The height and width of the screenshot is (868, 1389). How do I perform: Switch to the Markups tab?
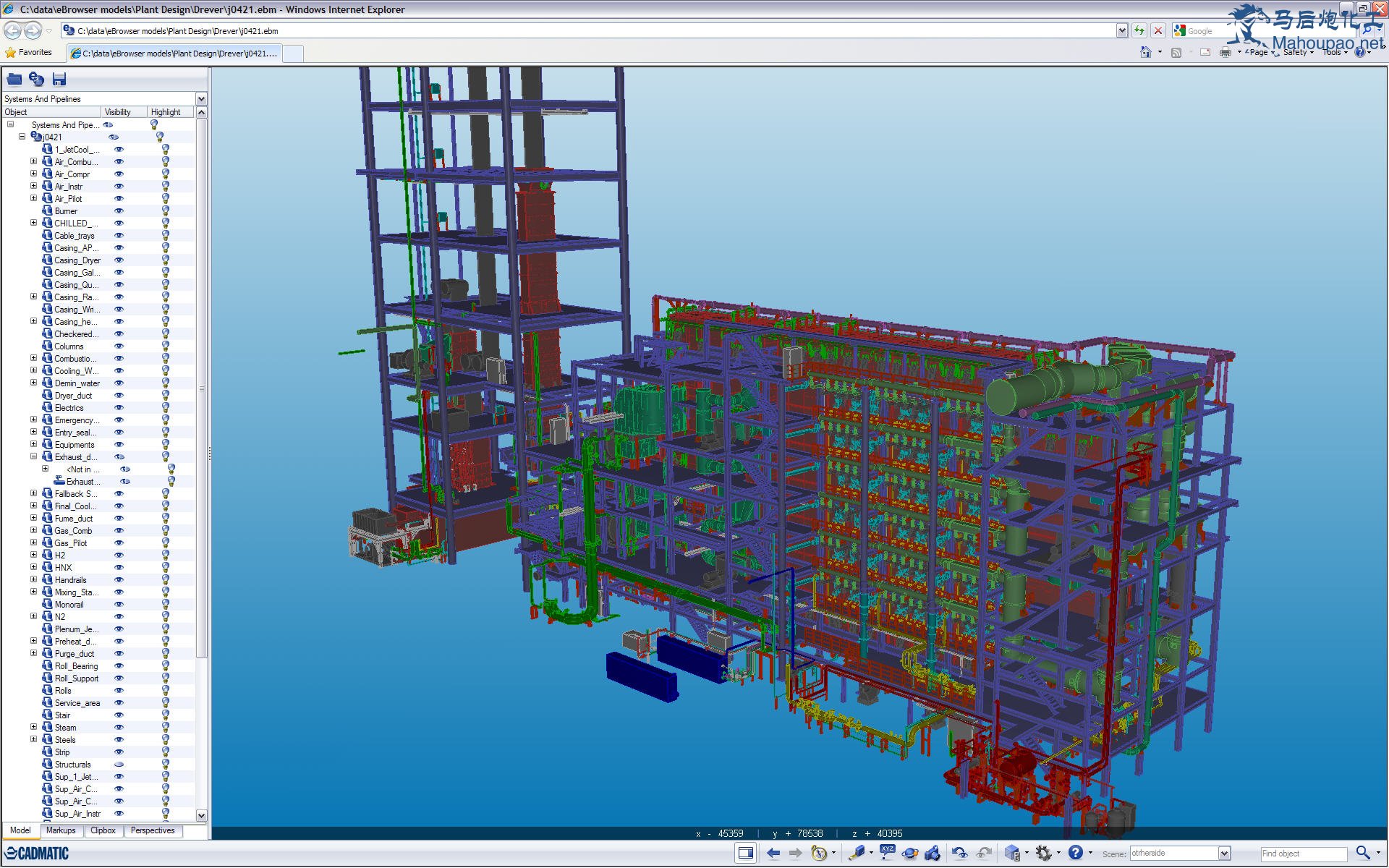point(61,830)
